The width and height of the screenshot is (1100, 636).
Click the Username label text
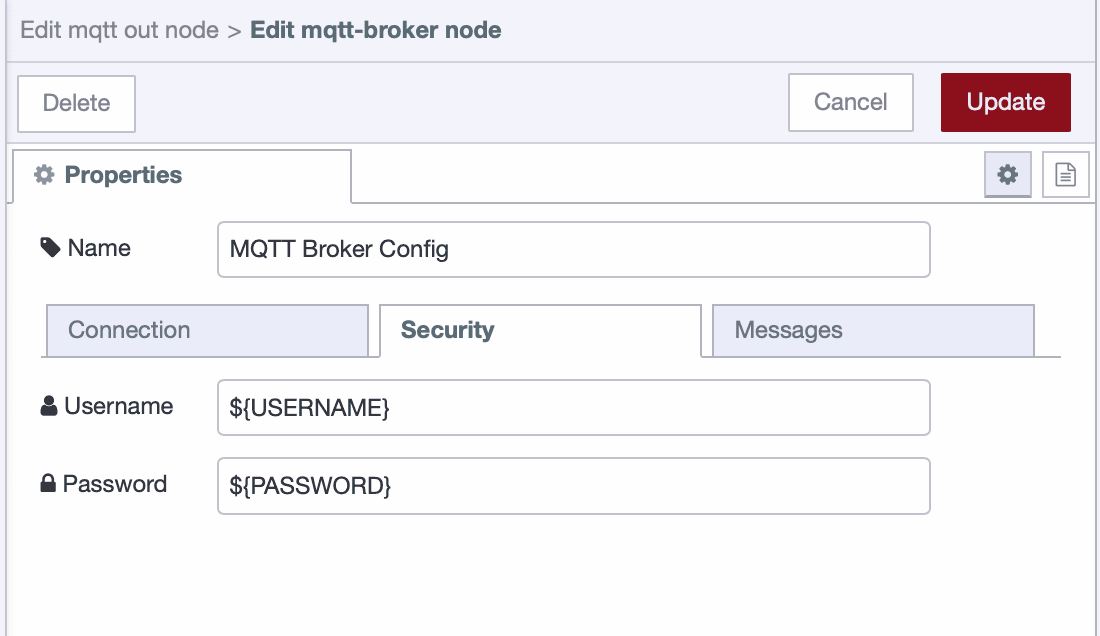tap(119, 406)
